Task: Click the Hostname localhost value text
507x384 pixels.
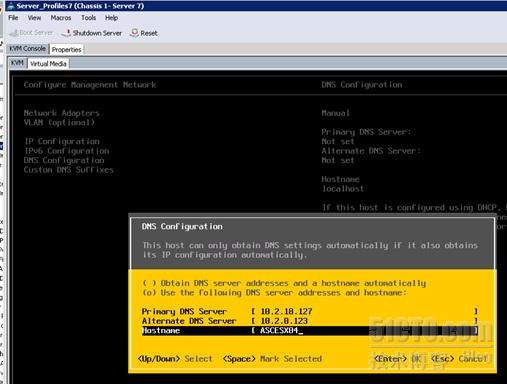Action: click(x=343, y=189)
